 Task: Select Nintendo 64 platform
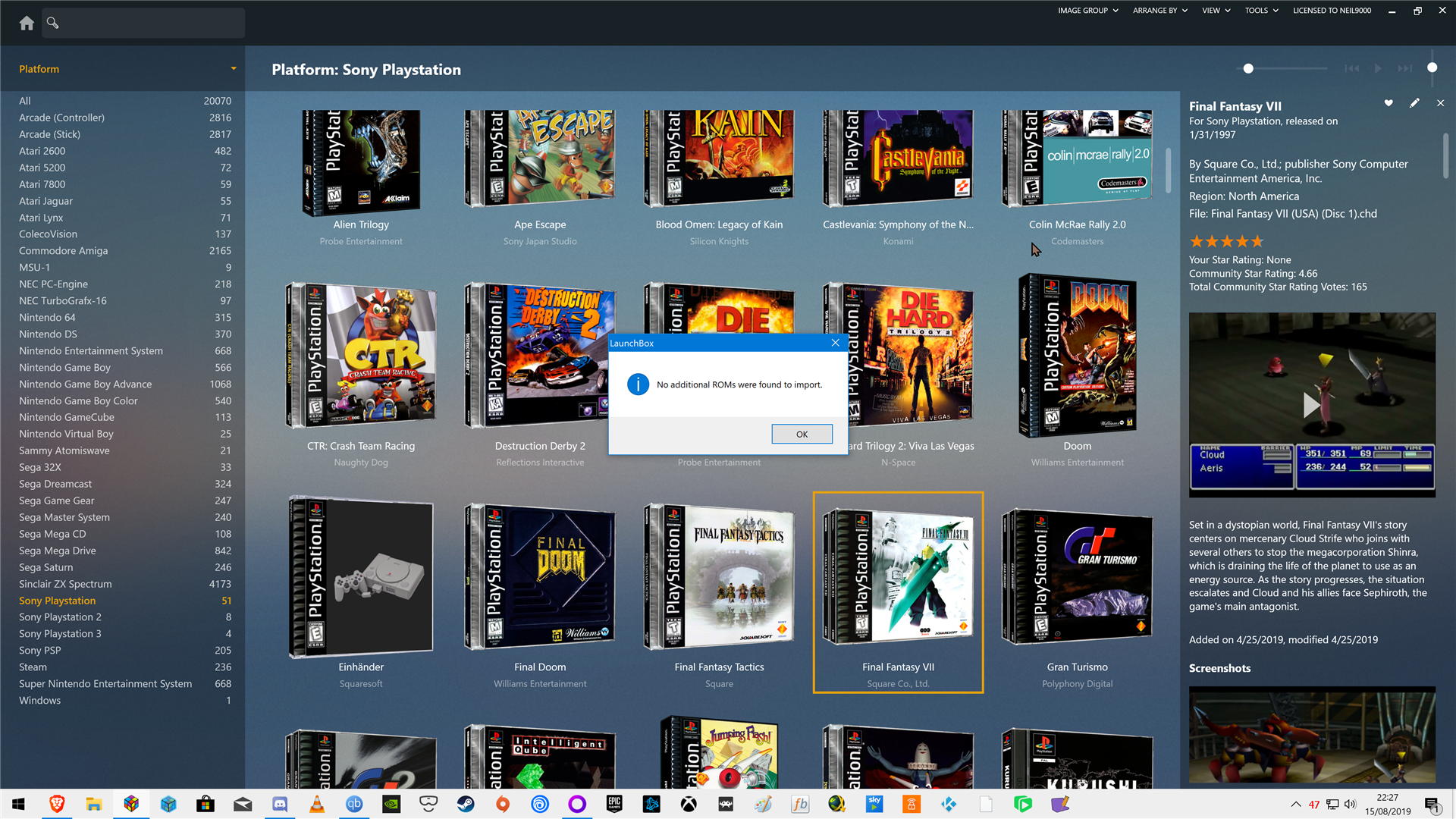coord(125,318)
